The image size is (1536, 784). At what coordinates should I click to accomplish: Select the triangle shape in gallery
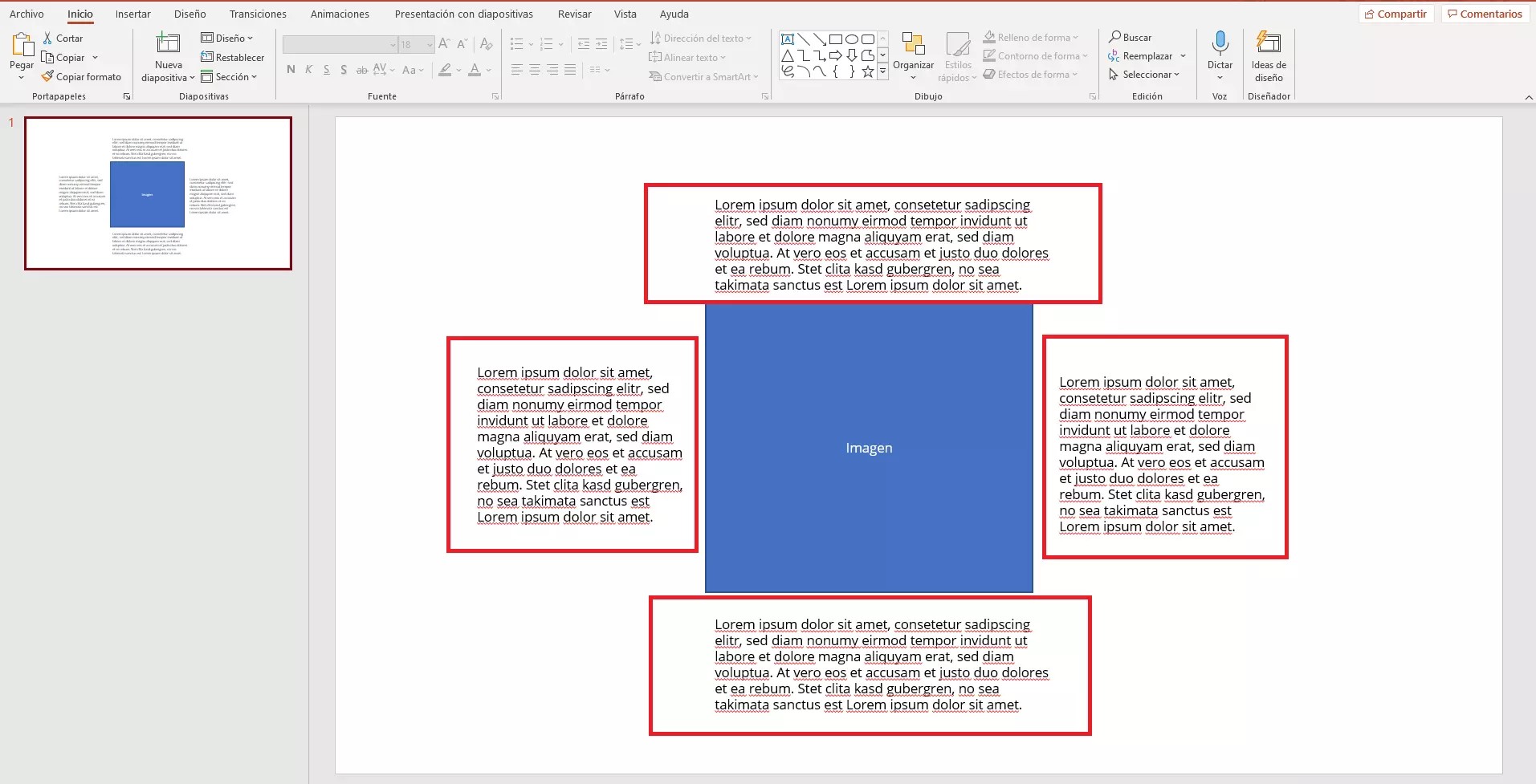[x=788, y=55]
